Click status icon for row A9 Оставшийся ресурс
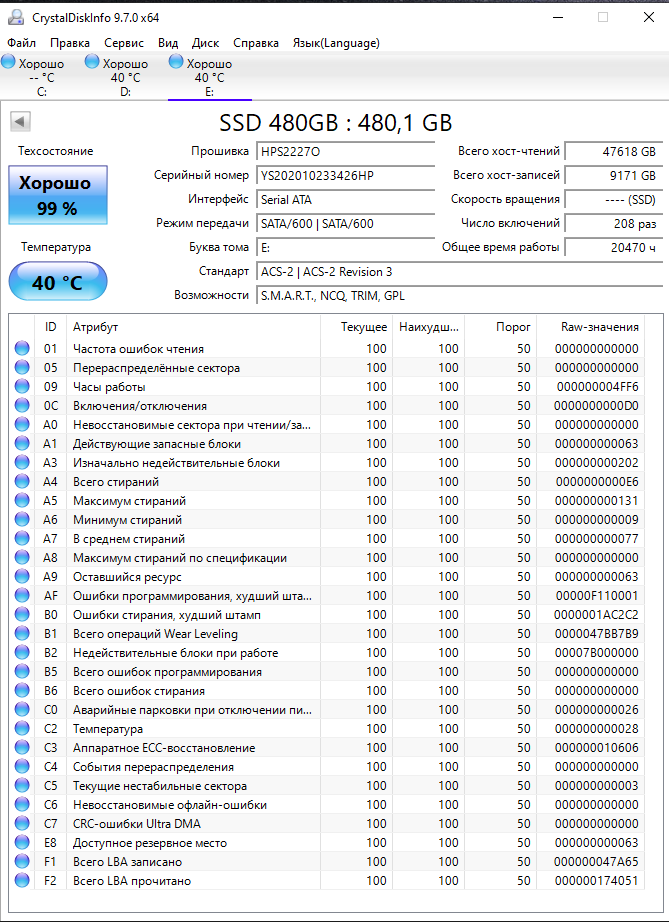The width and height of the screenshot is (669, 922). pyautogui.click(x=22, y=576)
